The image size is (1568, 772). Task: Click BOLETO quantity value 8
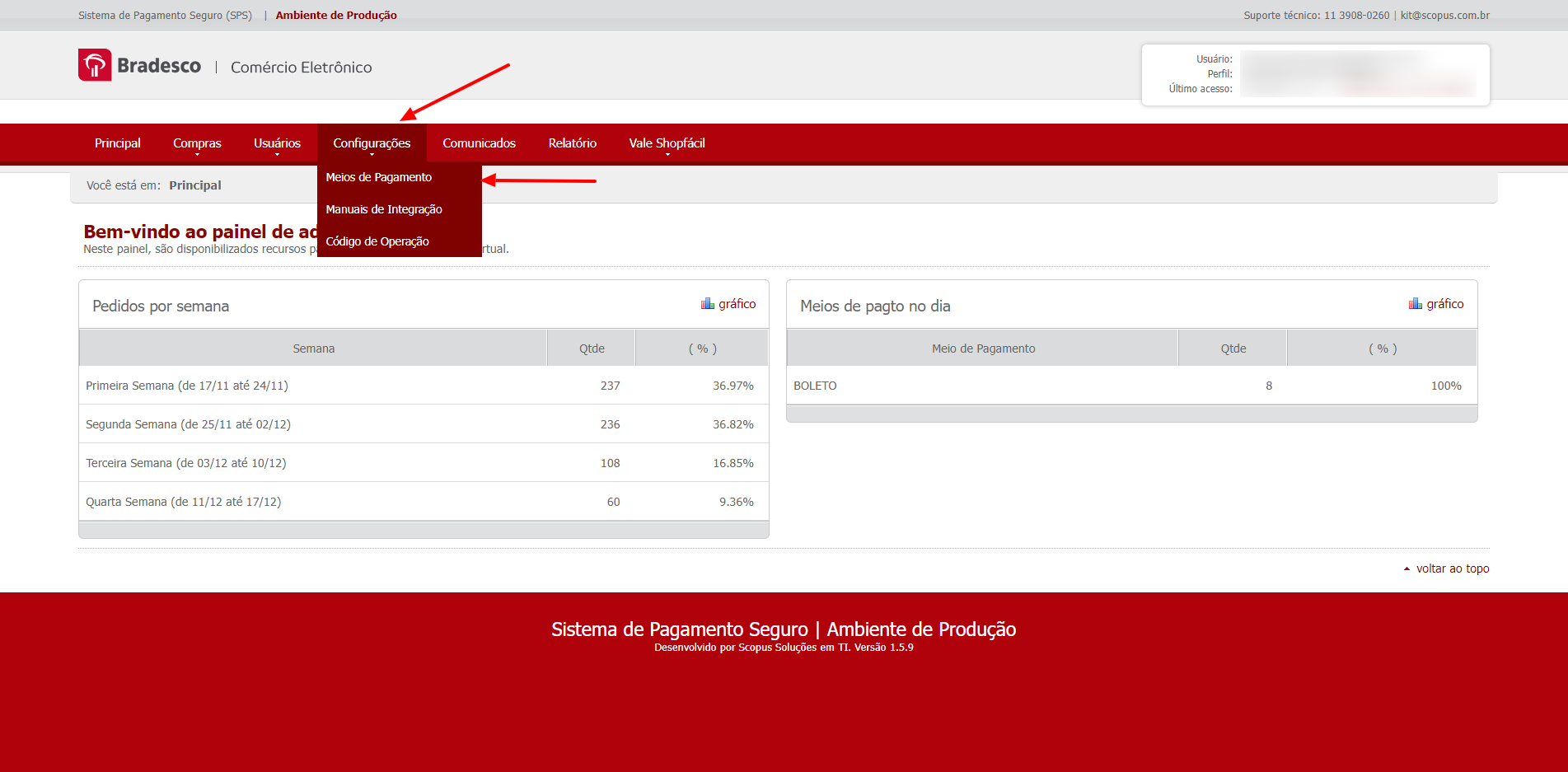(1269, 386)
